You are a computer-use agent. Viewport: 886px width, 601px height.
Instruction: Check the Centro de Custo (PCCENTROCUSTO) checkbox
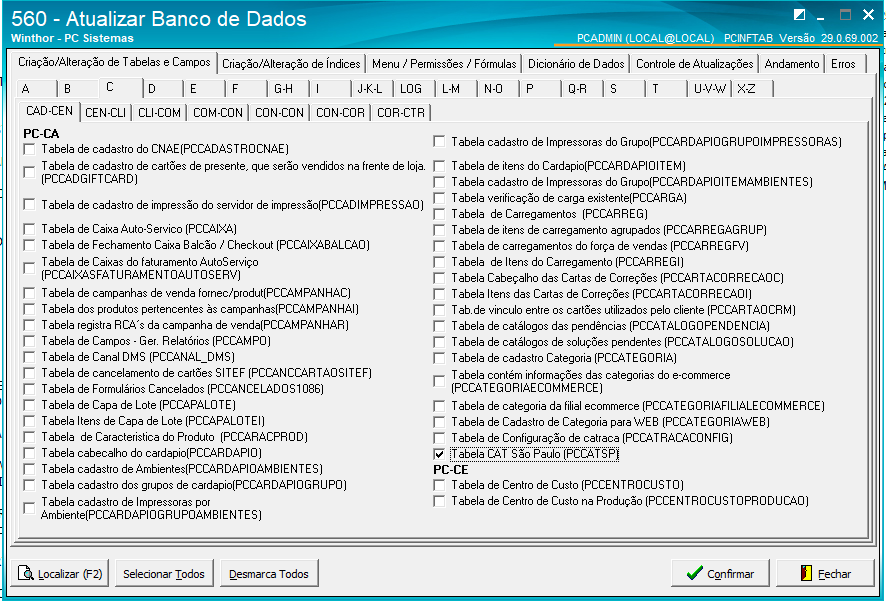click(x=439, y=485)
